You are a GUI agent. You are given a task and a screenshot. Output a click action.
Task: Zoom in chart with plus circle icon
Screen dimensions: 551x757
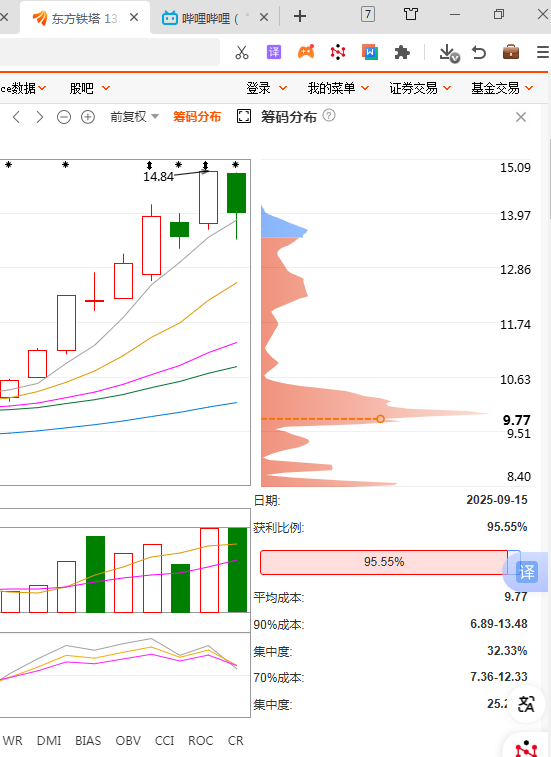87,117
